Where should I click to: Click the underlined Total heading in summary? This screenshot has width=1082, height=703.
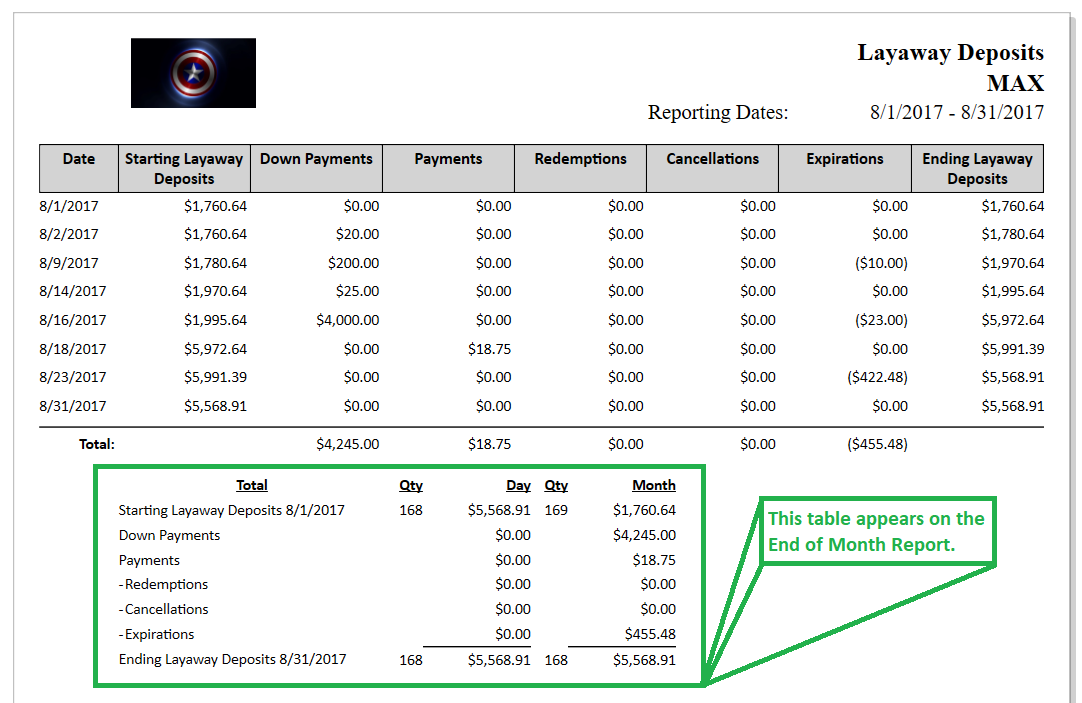point(252,486)
